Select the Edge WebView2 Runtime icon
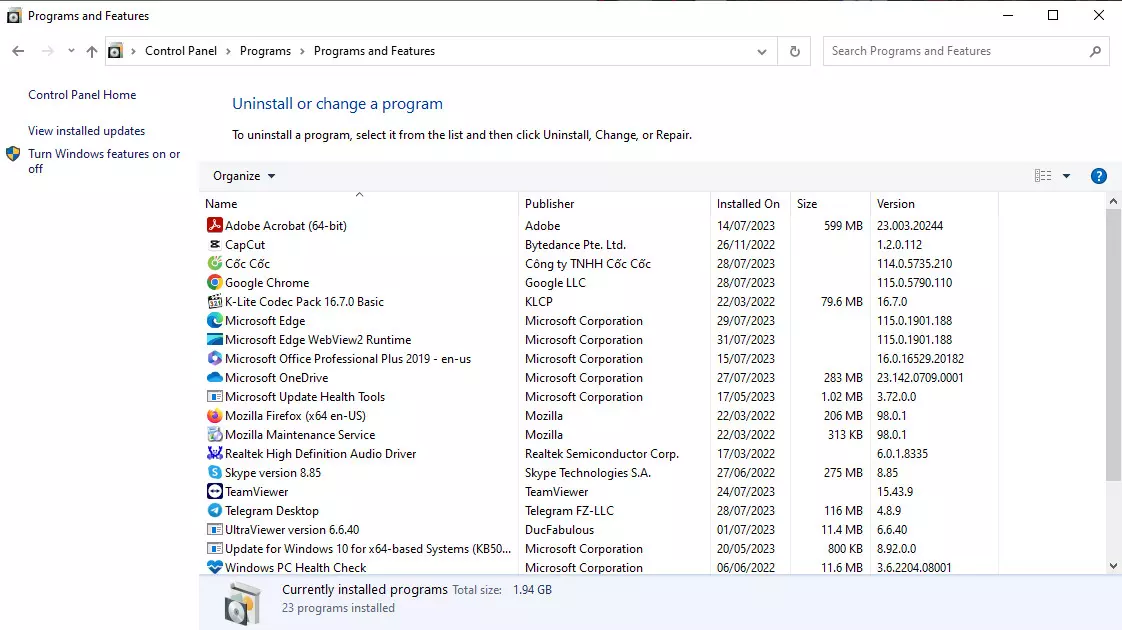Screen dimensions: 1122x630 coord(215,339)
